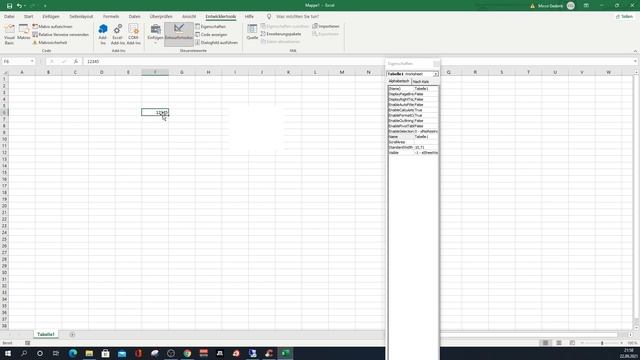Screen dimensions: 640x360
Task: Click Dialogfeld ausführen
Action: (x=216, y=42)
